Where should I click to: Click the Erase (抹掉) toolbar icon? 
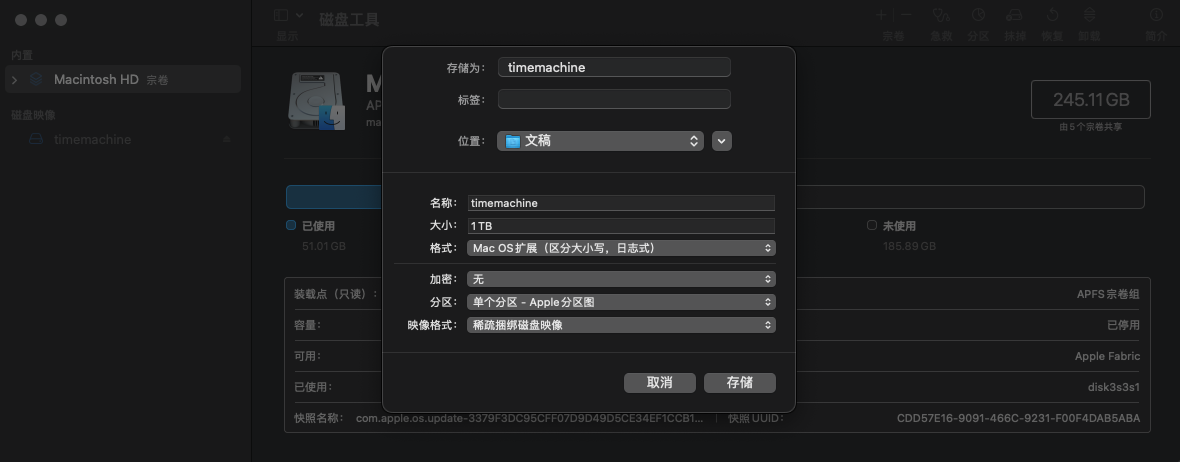pos(1014,16)
